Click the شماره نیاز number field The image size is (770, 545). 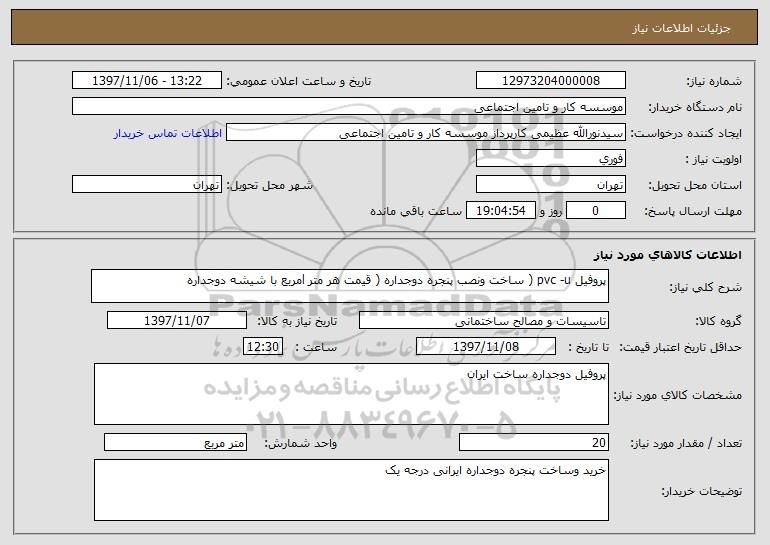[550, 81]
